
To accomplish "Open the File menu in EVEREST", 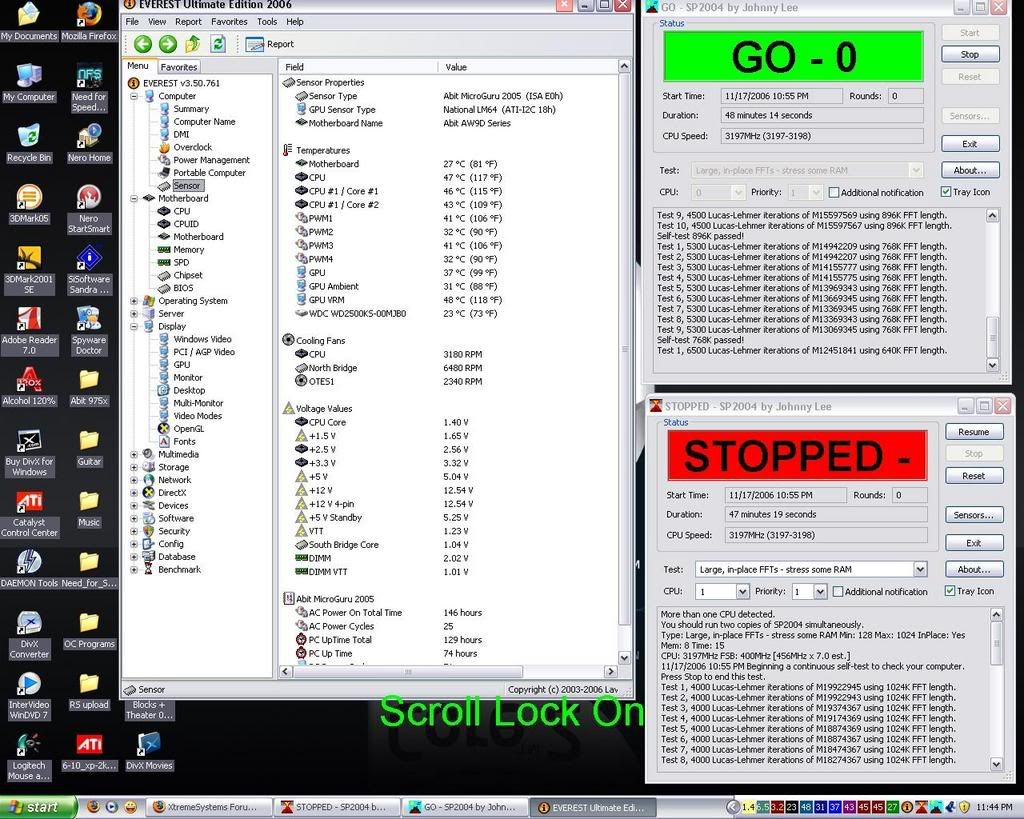I will tap(132, 22).
